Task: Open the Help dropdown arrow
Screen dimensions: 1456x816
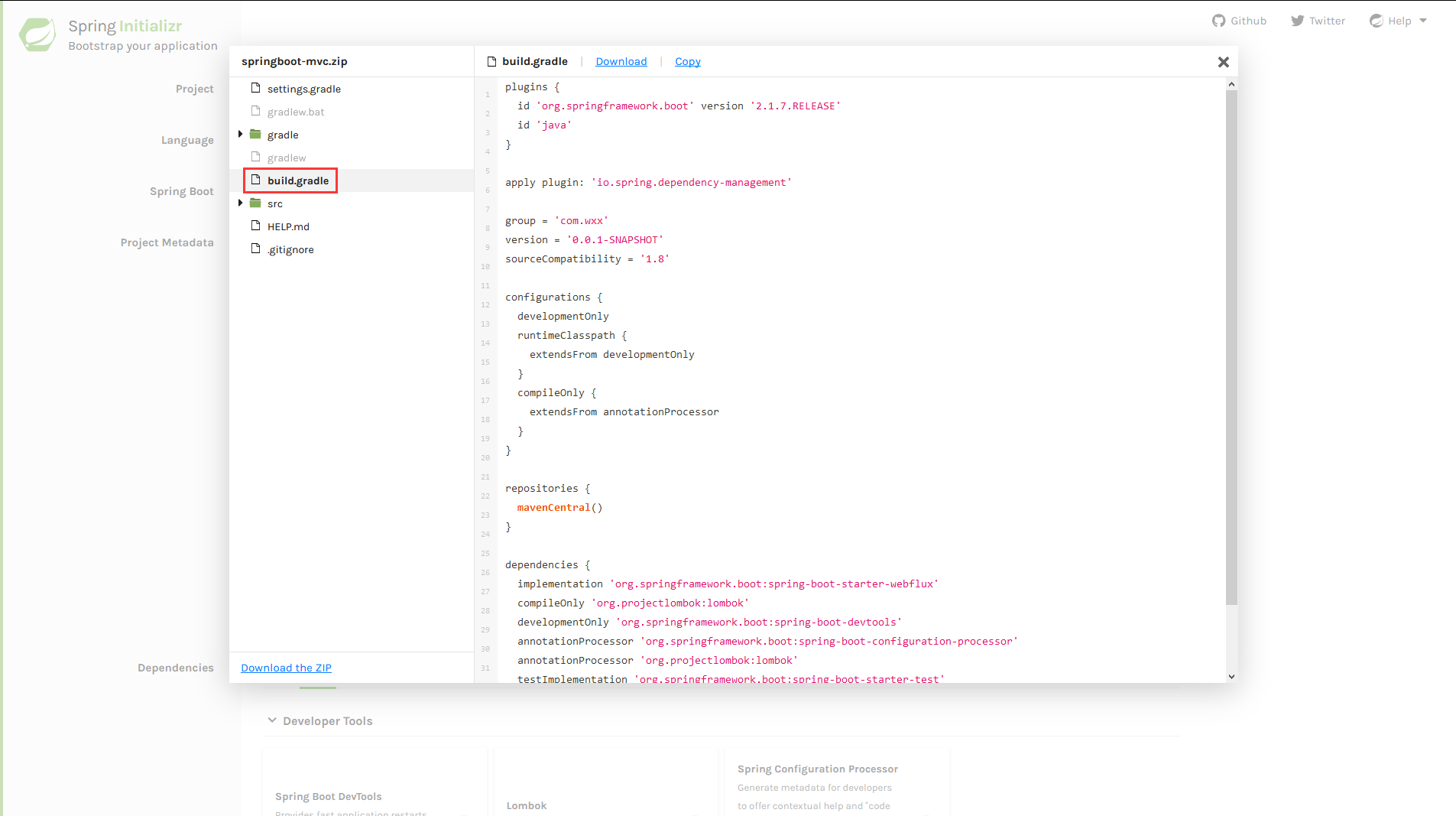Action: (1423, 21)
